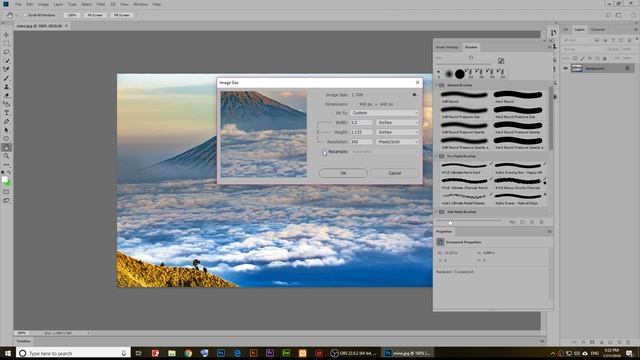Toggle the brush settings panel icon

click(501, 61)
